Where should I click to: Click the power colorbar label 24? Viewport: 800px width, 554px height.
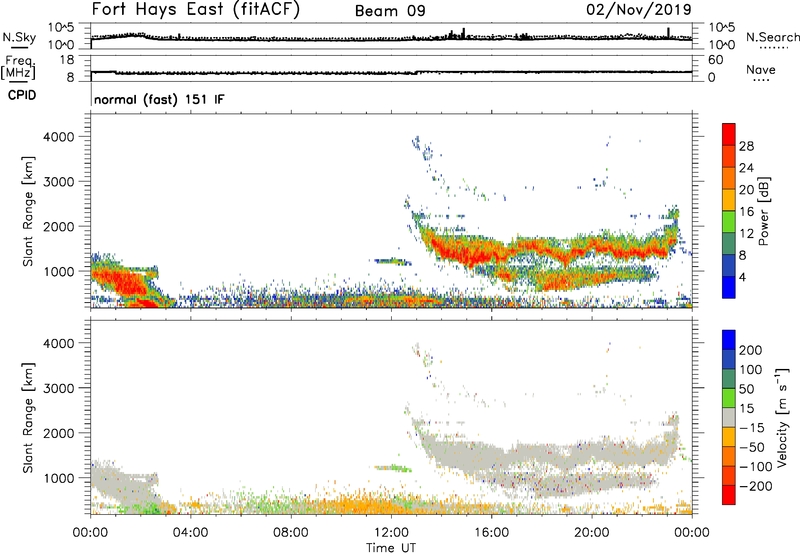point(746,168)
